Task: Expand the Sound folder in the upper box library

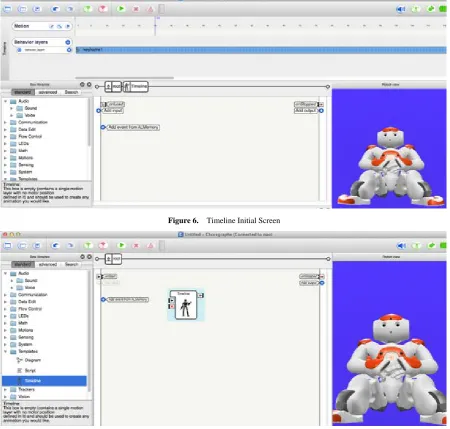Action: [x=12, y=108]
